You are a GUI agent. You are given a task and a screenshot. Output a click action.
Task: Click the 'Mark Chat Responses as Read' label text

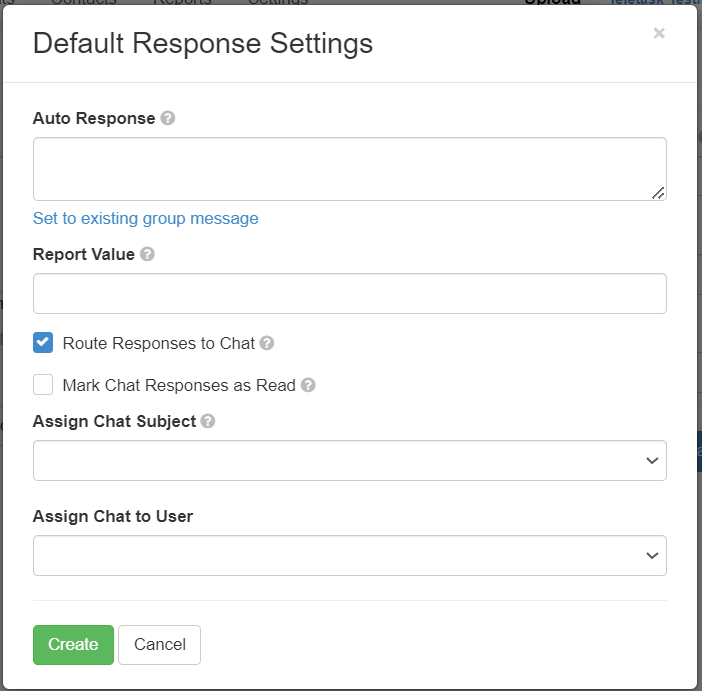coord(178,385)
